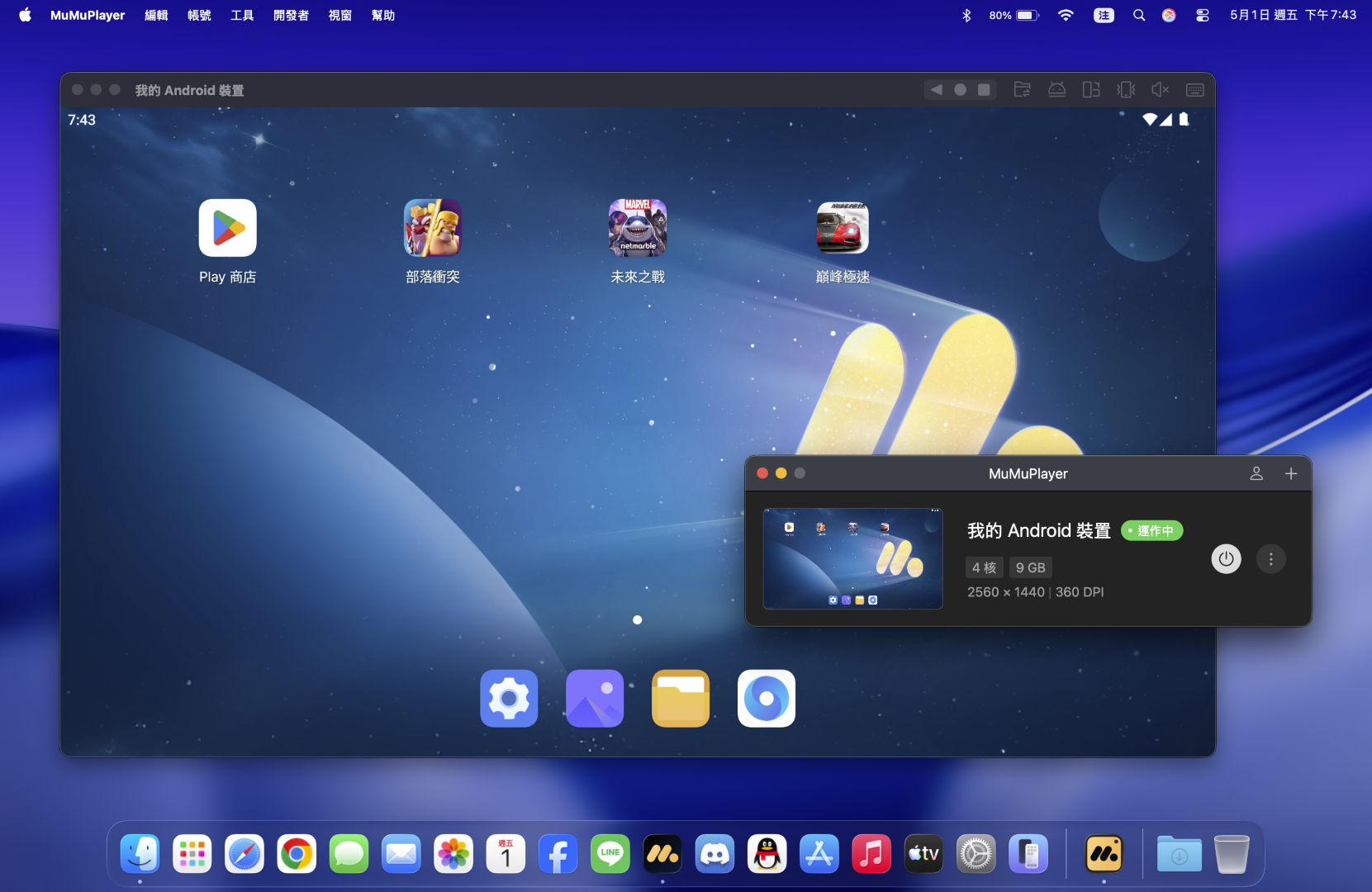
Task: Launch the 部落衝突 game
Action: (433, 228)
